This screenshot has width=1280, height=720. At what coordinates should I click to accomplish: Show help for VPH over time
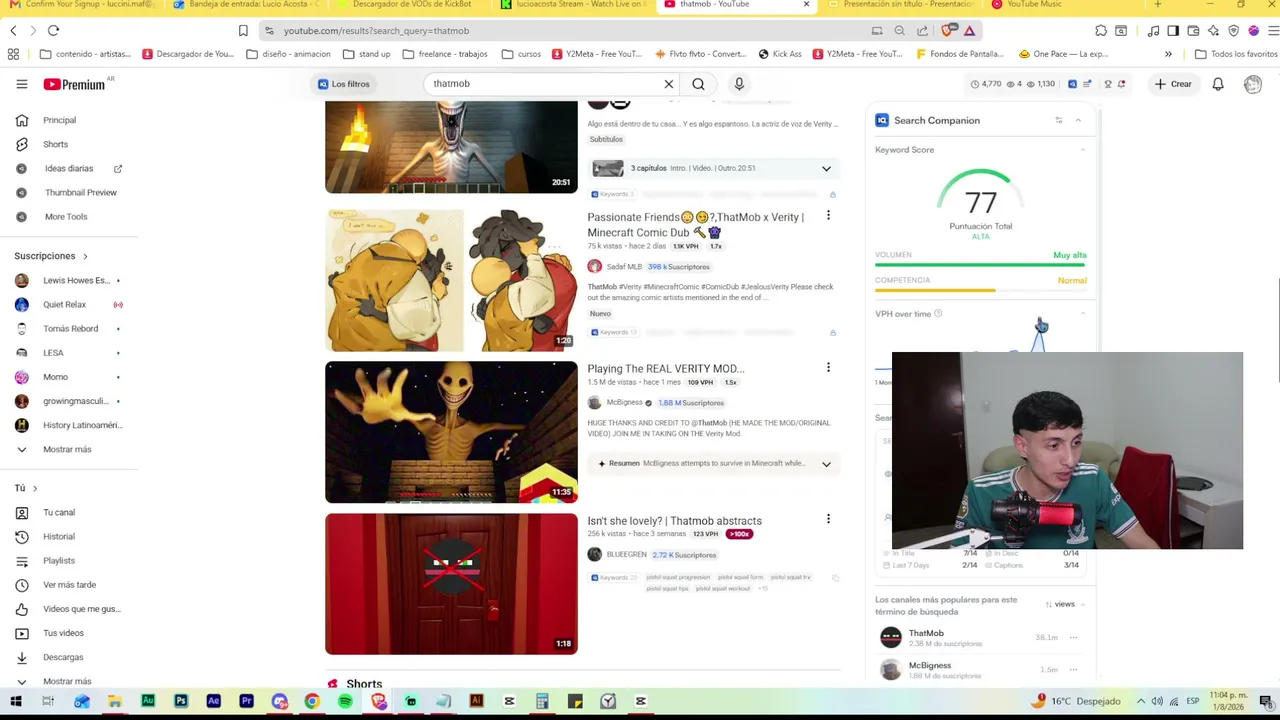pyautogui.click(x=938, y=314)
